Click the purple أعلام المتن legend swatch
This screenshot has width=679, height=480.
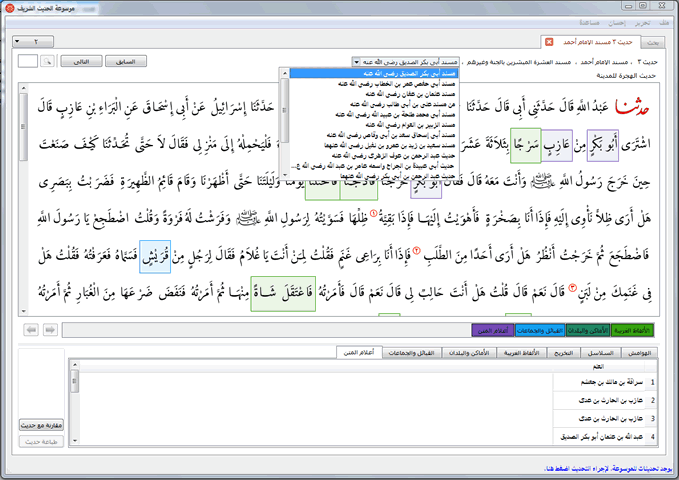click(x=492, y=329)
